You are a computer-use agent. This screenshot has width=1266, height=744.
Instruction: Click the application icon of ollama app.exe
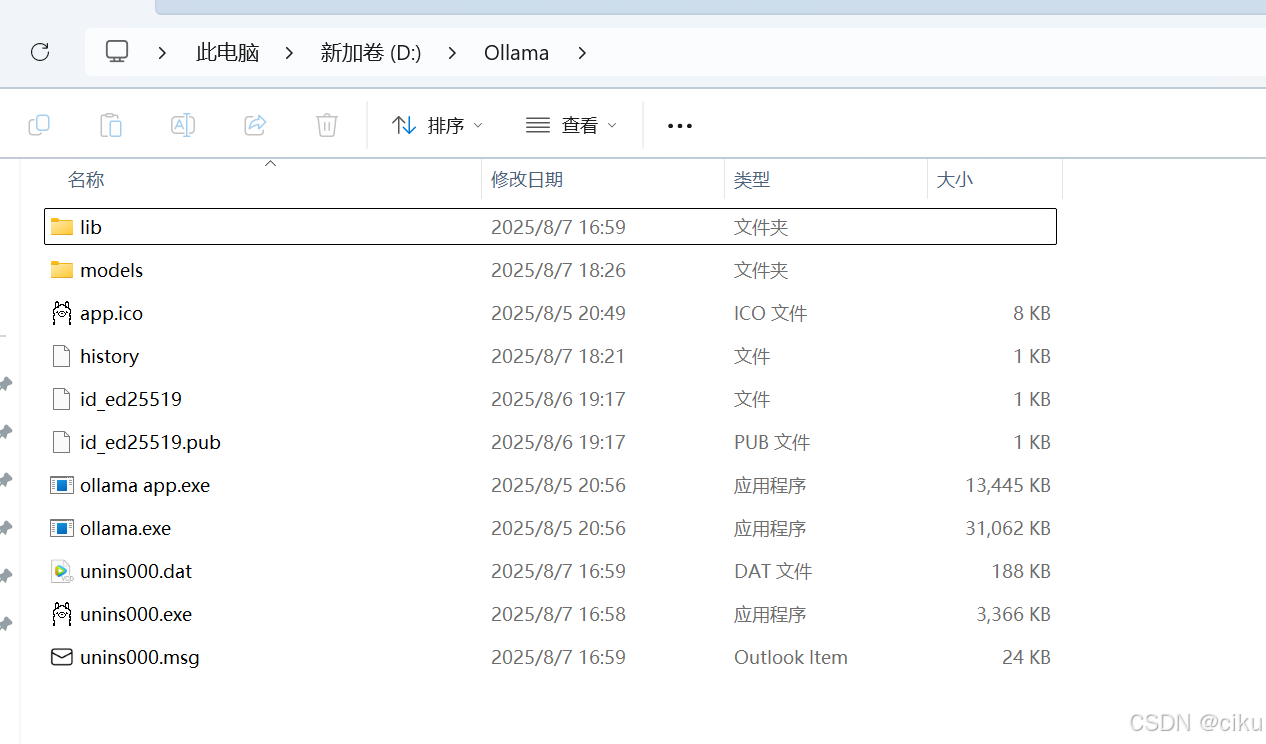pyautogui.click(x=62, y=485)
